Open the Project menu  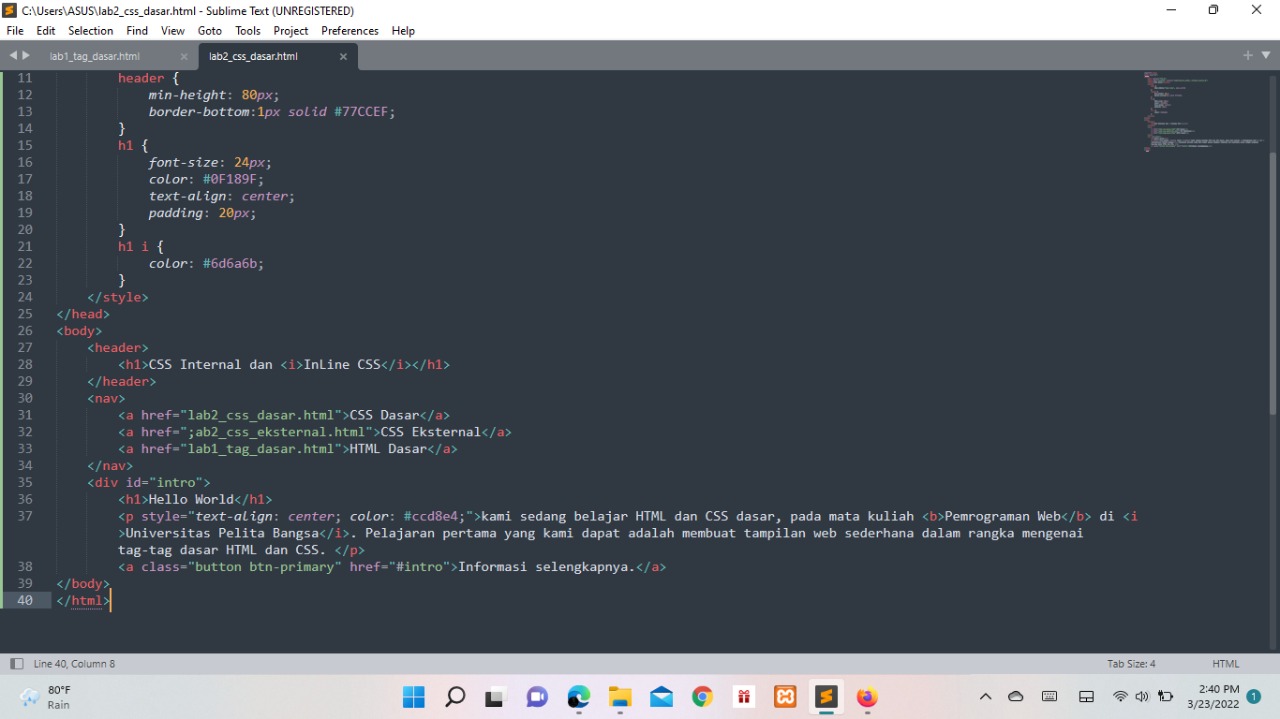tap(291, 31)
